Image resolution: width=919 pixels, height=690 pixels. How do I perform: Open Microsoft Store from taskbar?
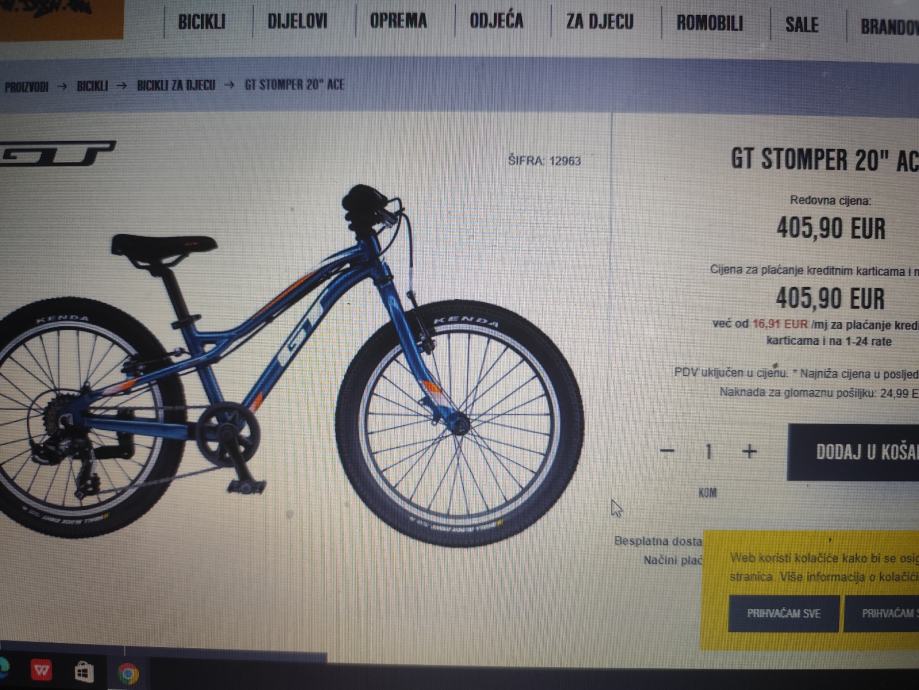click(x=84, y=672)
